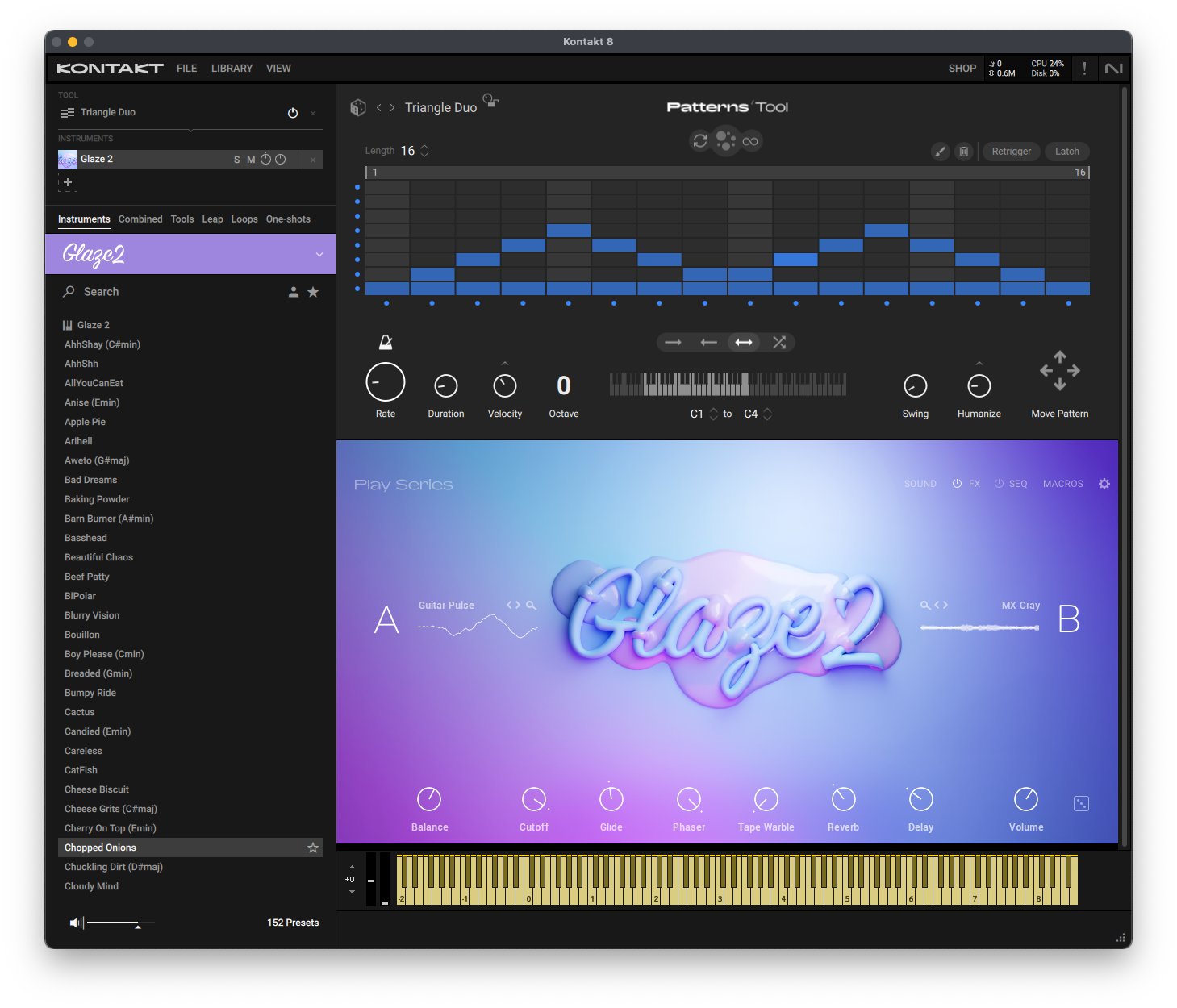Toggle the Latch option
The width and height of the screenshot is (1177, 1008).
[x=1066, y=151]
